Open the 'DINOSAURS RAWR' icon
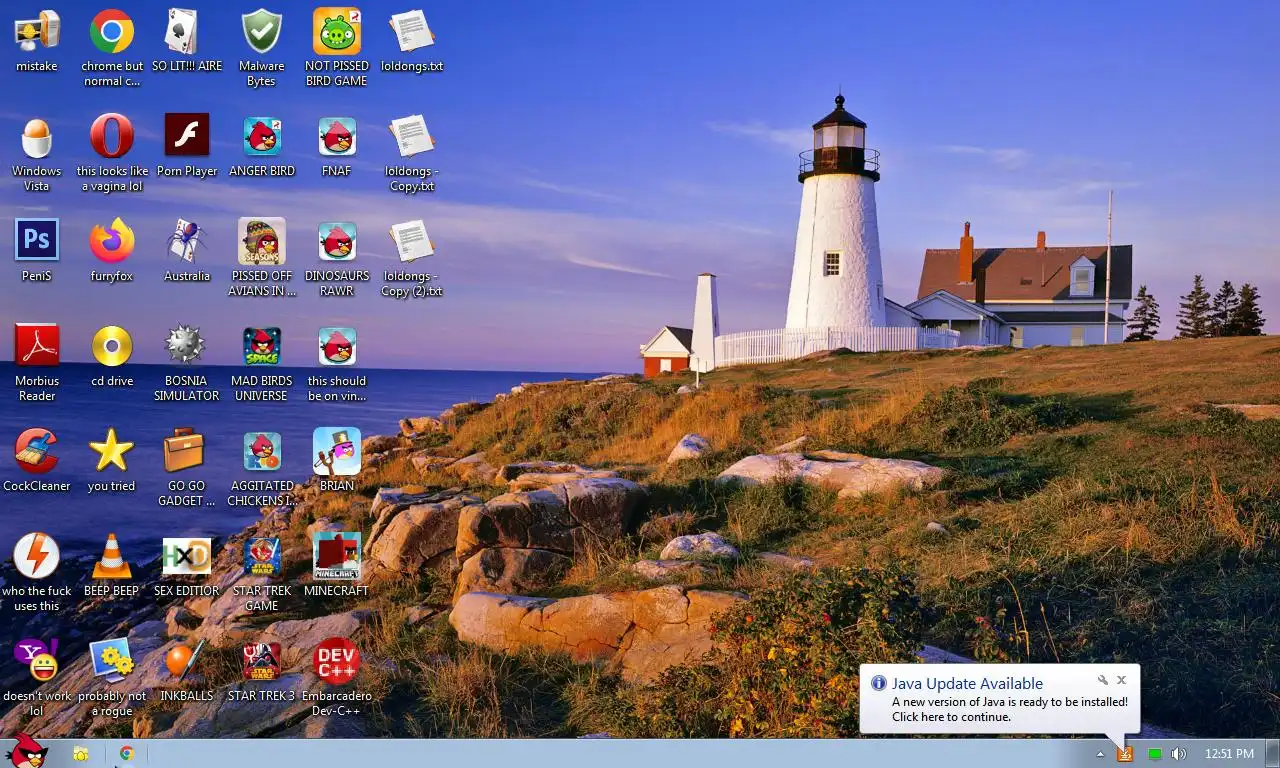The width and height of the screenshot is (1280, 768). point(337,242)
